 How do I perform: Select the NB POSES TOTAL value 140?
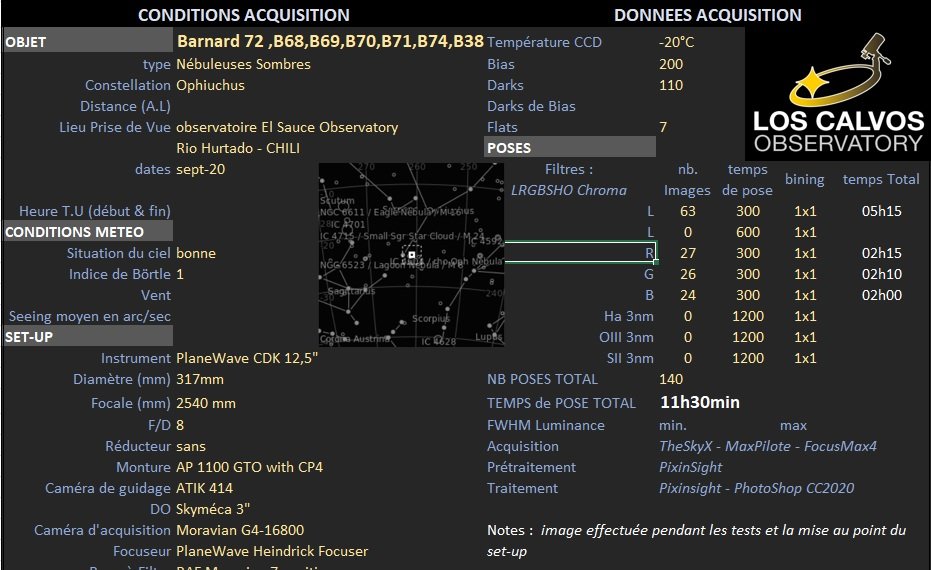click(x=671, y=379)
